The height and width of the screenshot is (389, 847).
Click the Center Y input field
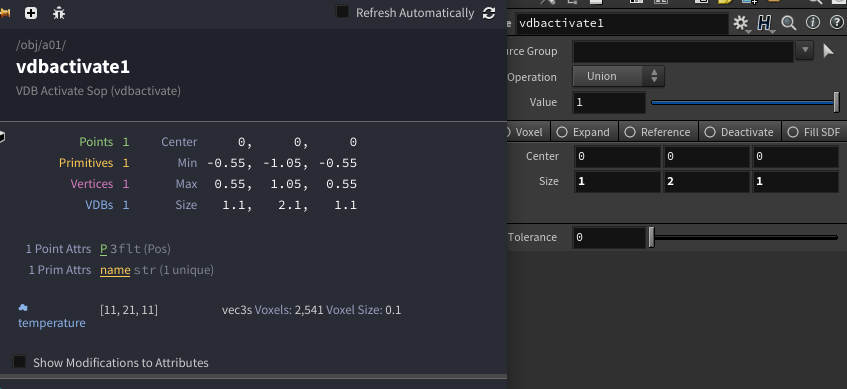point(707,157)
